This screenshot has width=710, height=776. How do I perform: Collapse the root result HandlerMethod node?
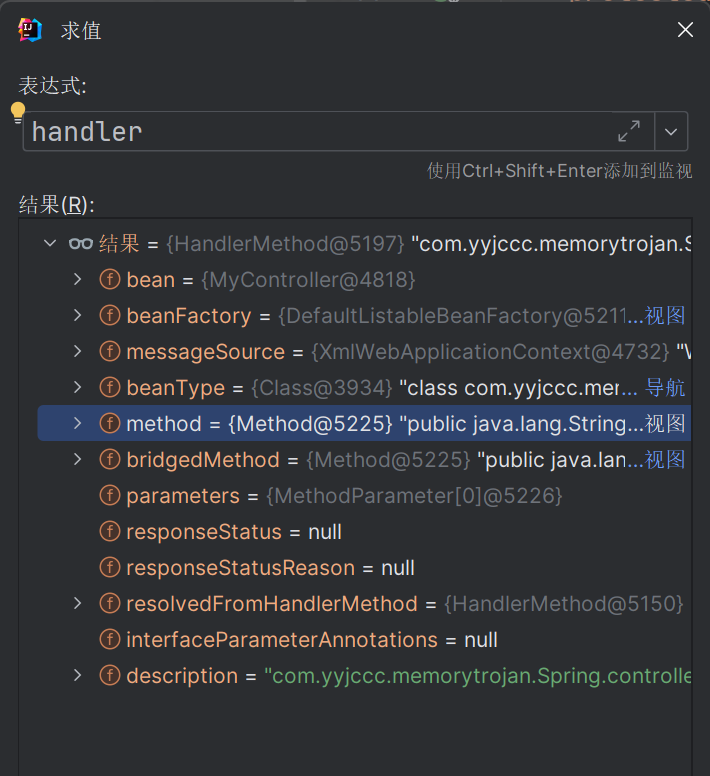pos(50,244)
